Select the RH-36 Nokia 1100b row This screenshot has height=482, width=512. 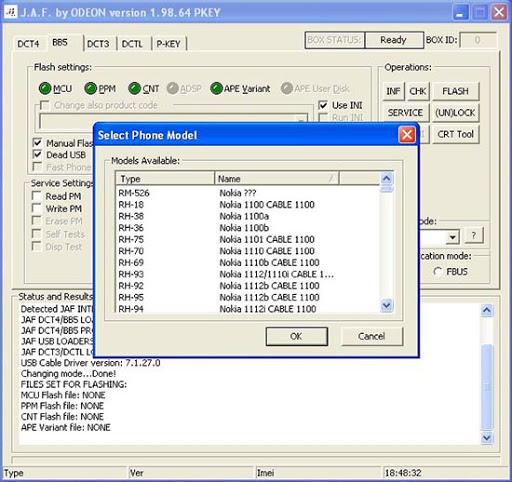click(x=248, y=228)
